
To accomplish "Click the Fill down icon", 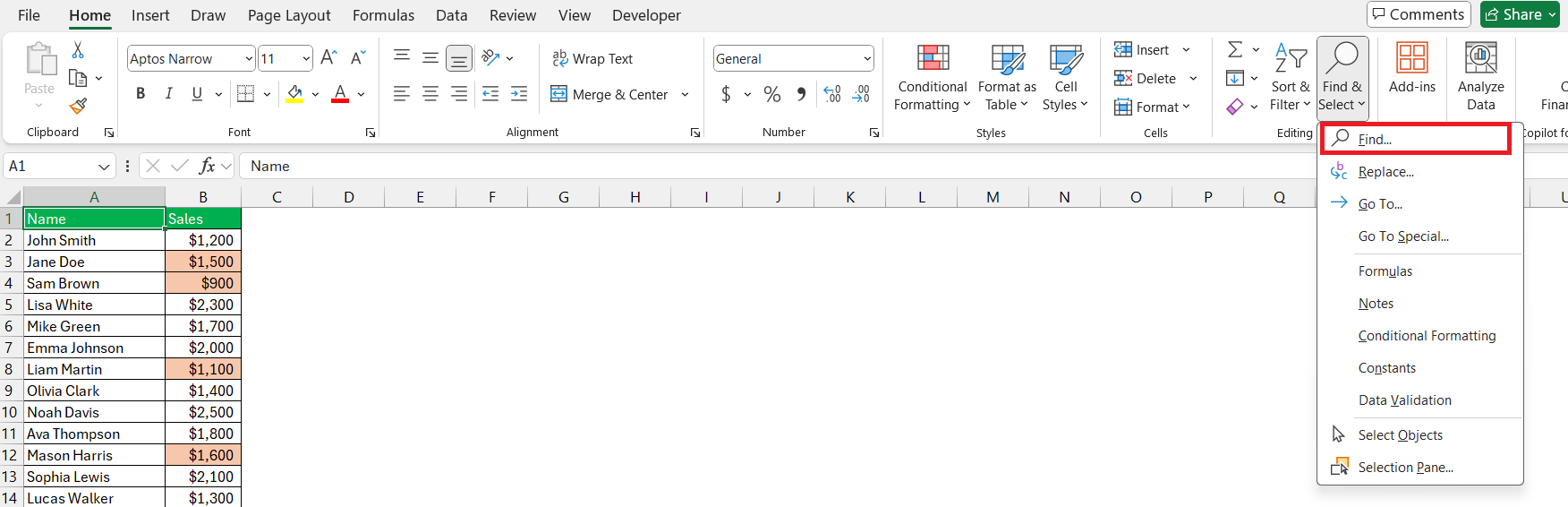I will 1235,79.
